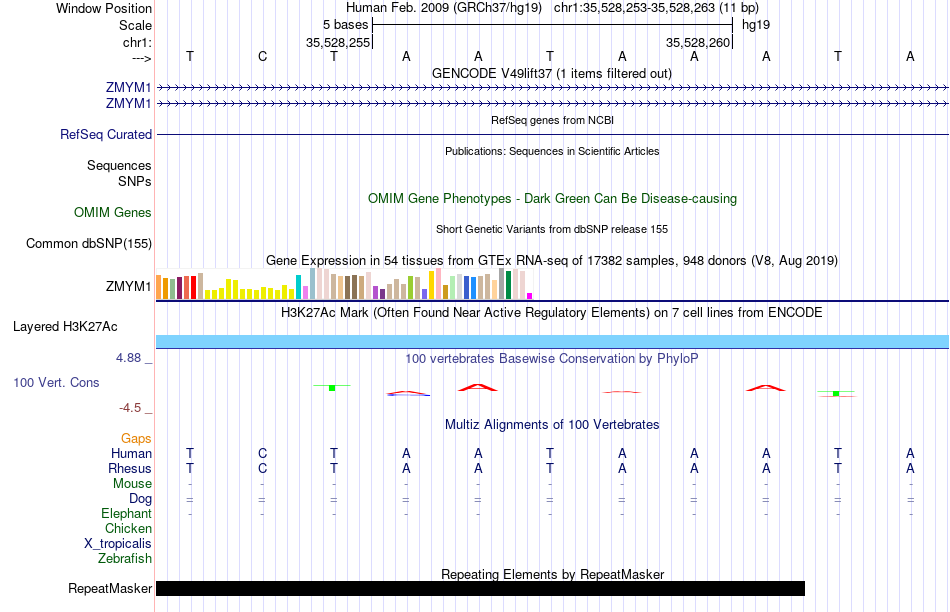Screen dimensions: 950x612
Task: Click 'Multiz Alignments of 100 Vertebrates' title
Action: point(552,424)
